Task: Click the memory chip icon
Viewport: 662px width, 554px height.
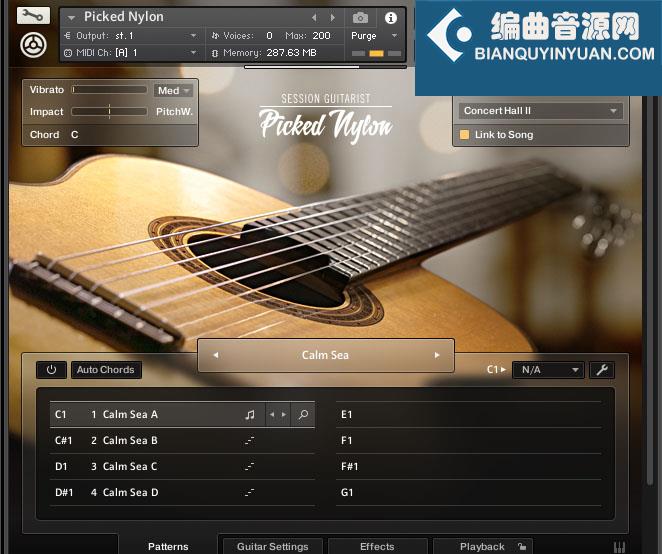Action: point(215,53)
